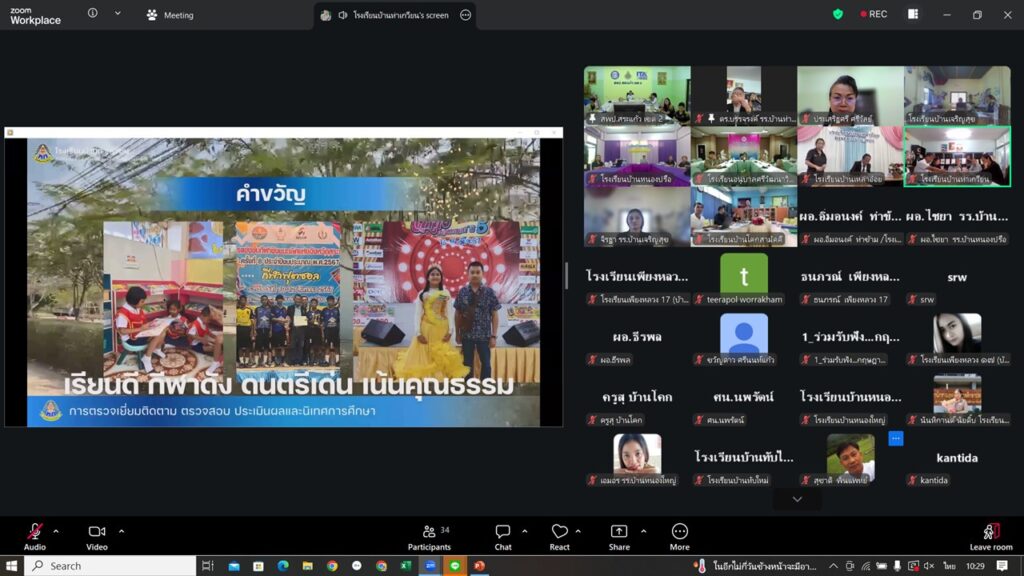Select the teerapol worrakham participant tile
This screenshot has height=576, width=1024.
click(744, 280)
